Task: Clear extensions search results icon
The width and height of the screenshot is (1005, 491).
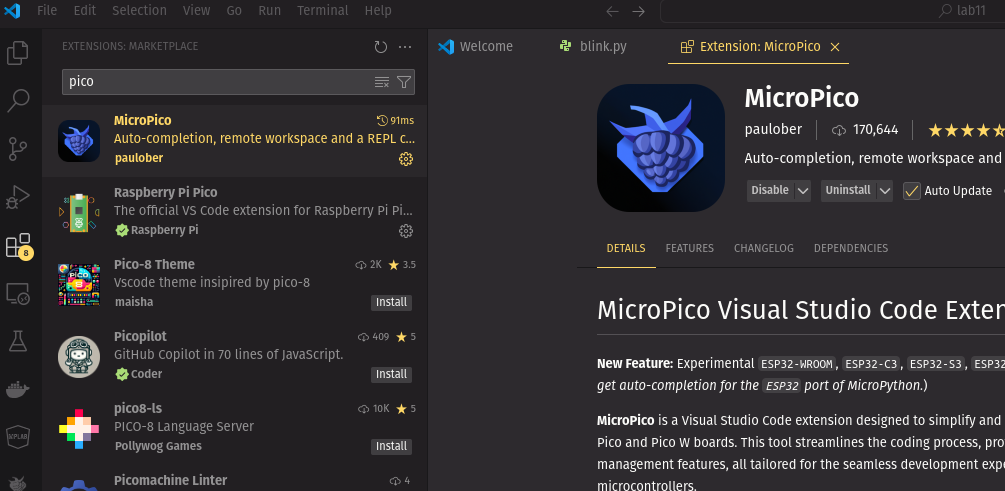Action: 382,82
